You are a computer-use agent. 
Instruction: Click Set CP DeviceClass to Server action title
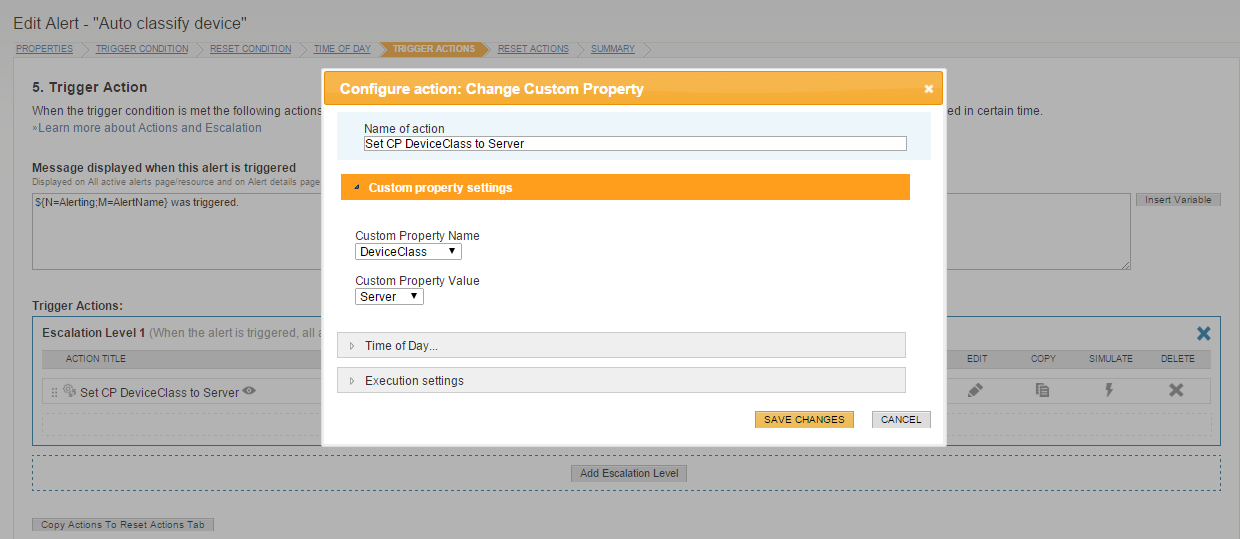click(159, 393)
